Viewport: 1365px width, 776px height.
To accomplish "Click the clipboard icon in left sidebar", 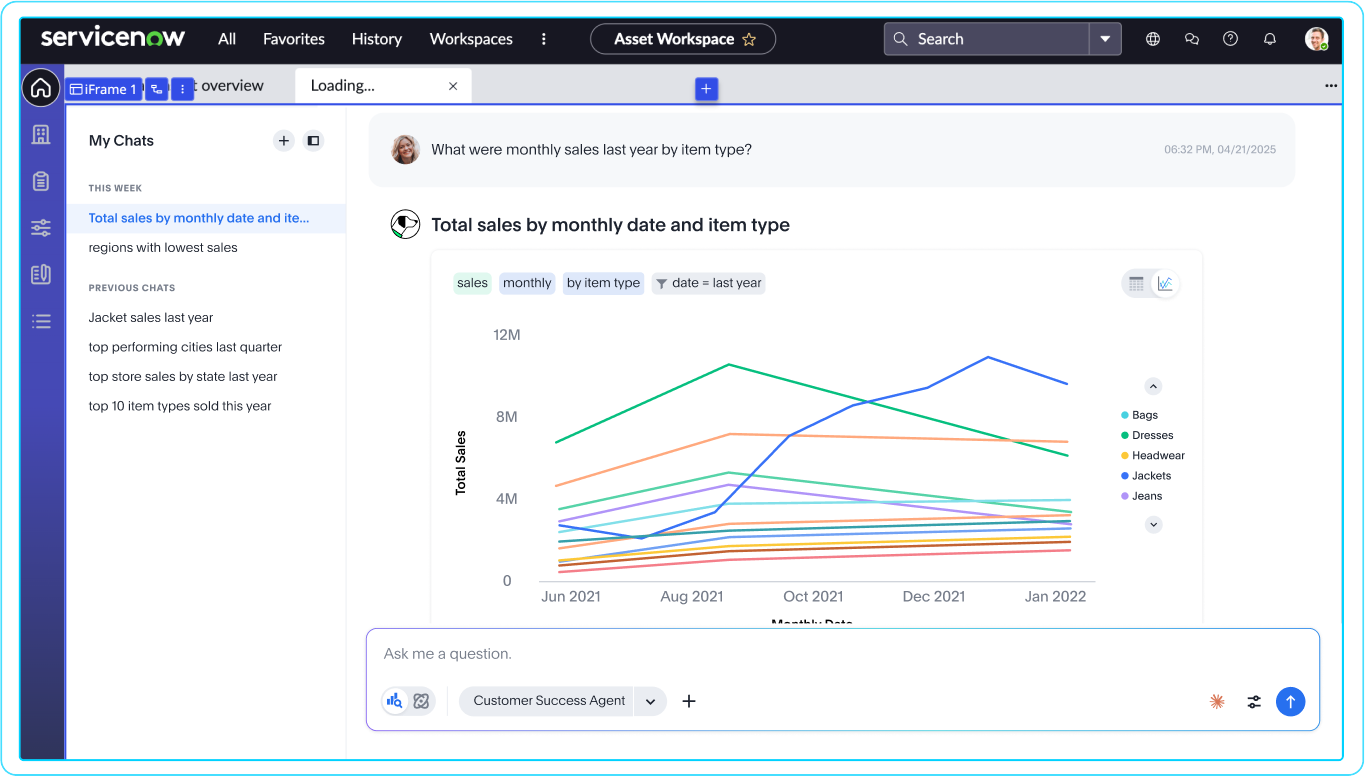I will 41,181.
